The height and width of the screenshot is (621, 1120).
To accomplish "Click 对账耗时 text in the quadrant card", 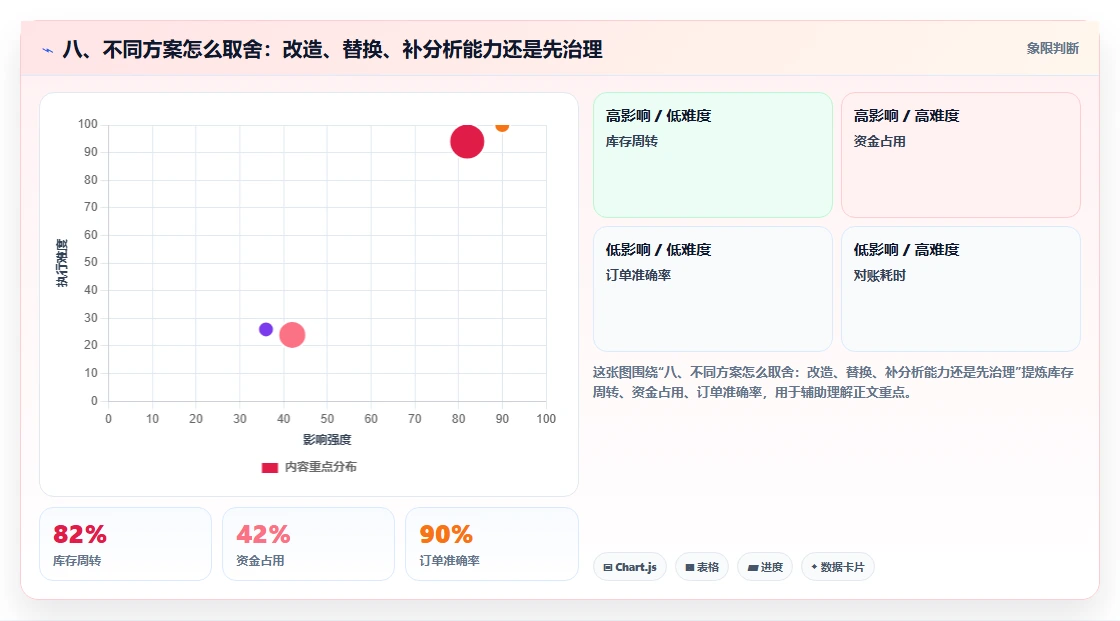I will [x=879, y=275].
